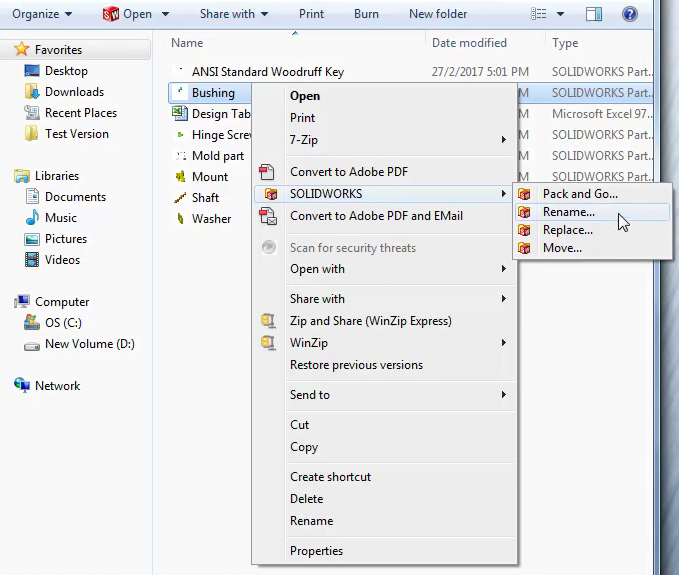The height and width of the screenshot is (575, 679).
Task: Click the Burn toolbar button
Action: [x=366, y=14]
